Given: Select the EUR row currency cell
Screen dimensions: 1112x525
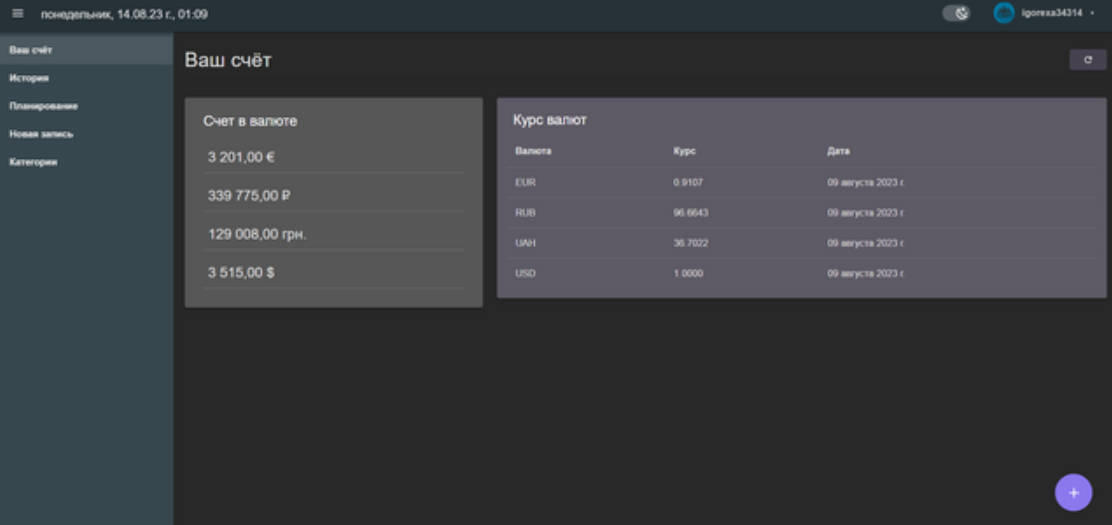Looking at the screenshot, I should tap(526, 182).
